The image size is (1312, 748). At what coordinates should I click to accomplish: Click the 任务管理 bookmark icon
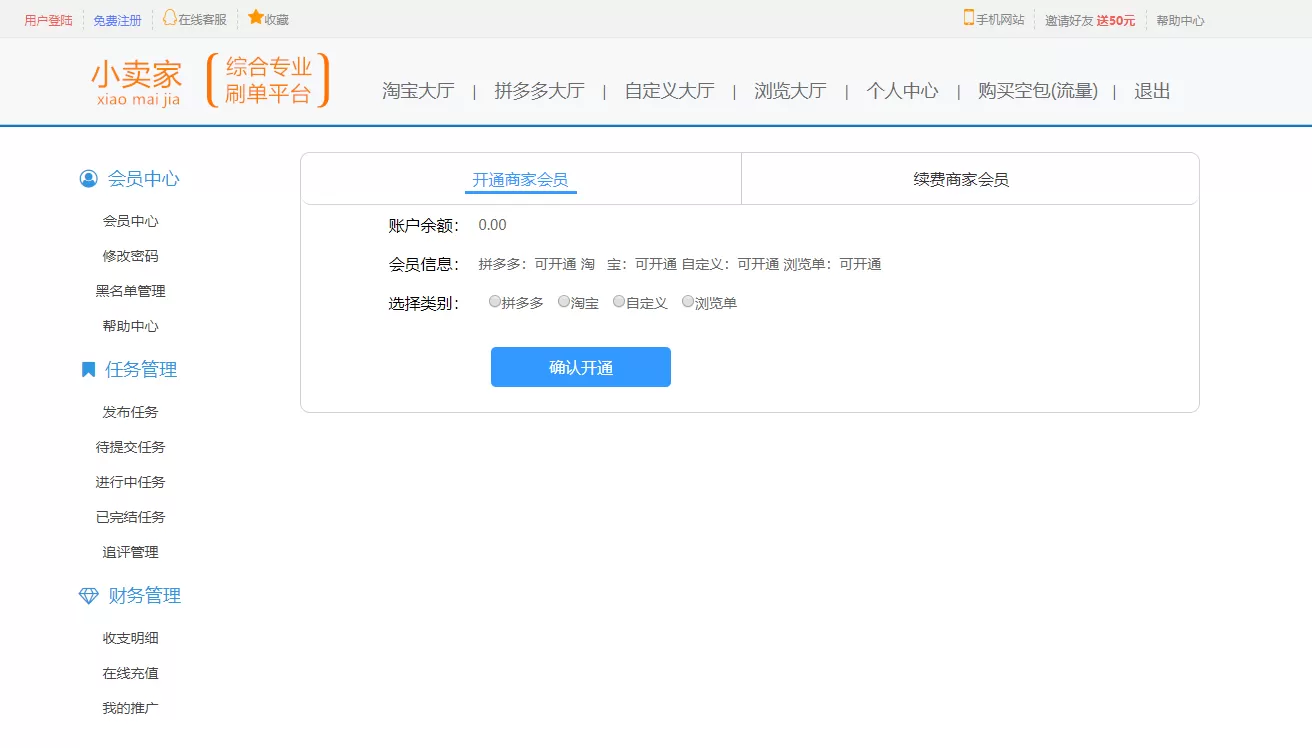88,370
